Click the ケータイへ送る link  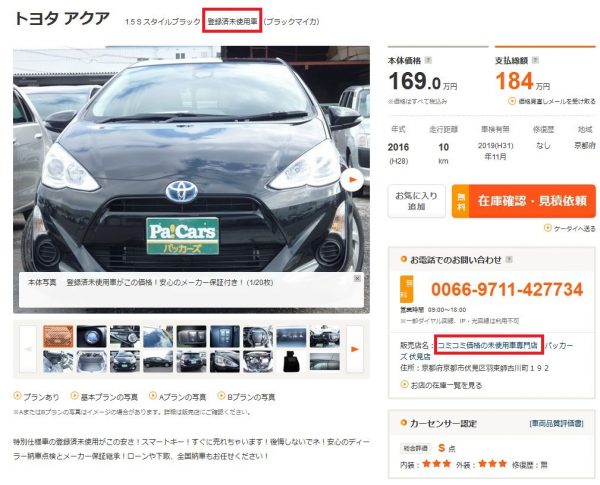pyautogui.click(x=570, y=229)
